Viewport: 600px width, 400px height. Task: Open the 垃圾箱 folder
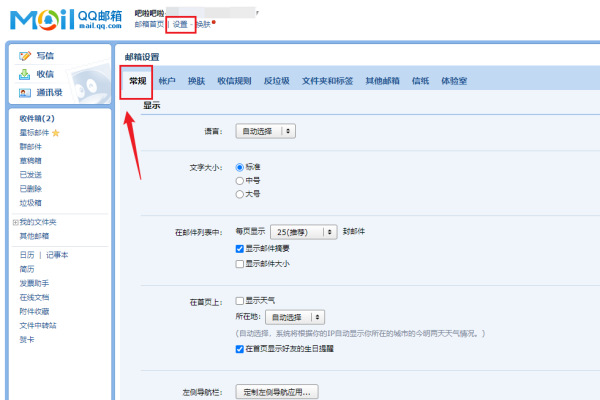31,203
